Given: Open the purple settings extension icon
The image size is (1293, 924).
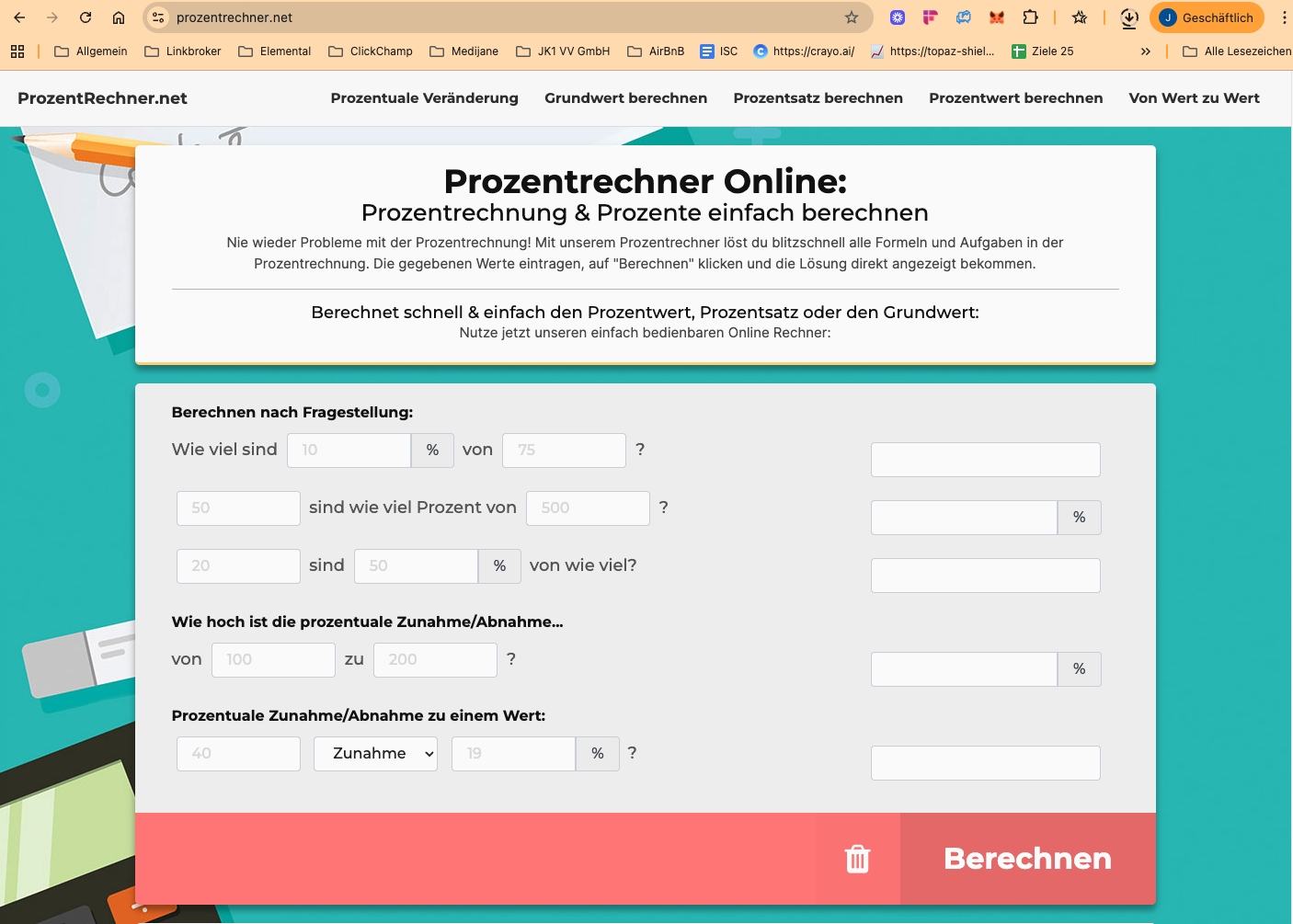Looking at the screenshot, I should pos(896,17).
